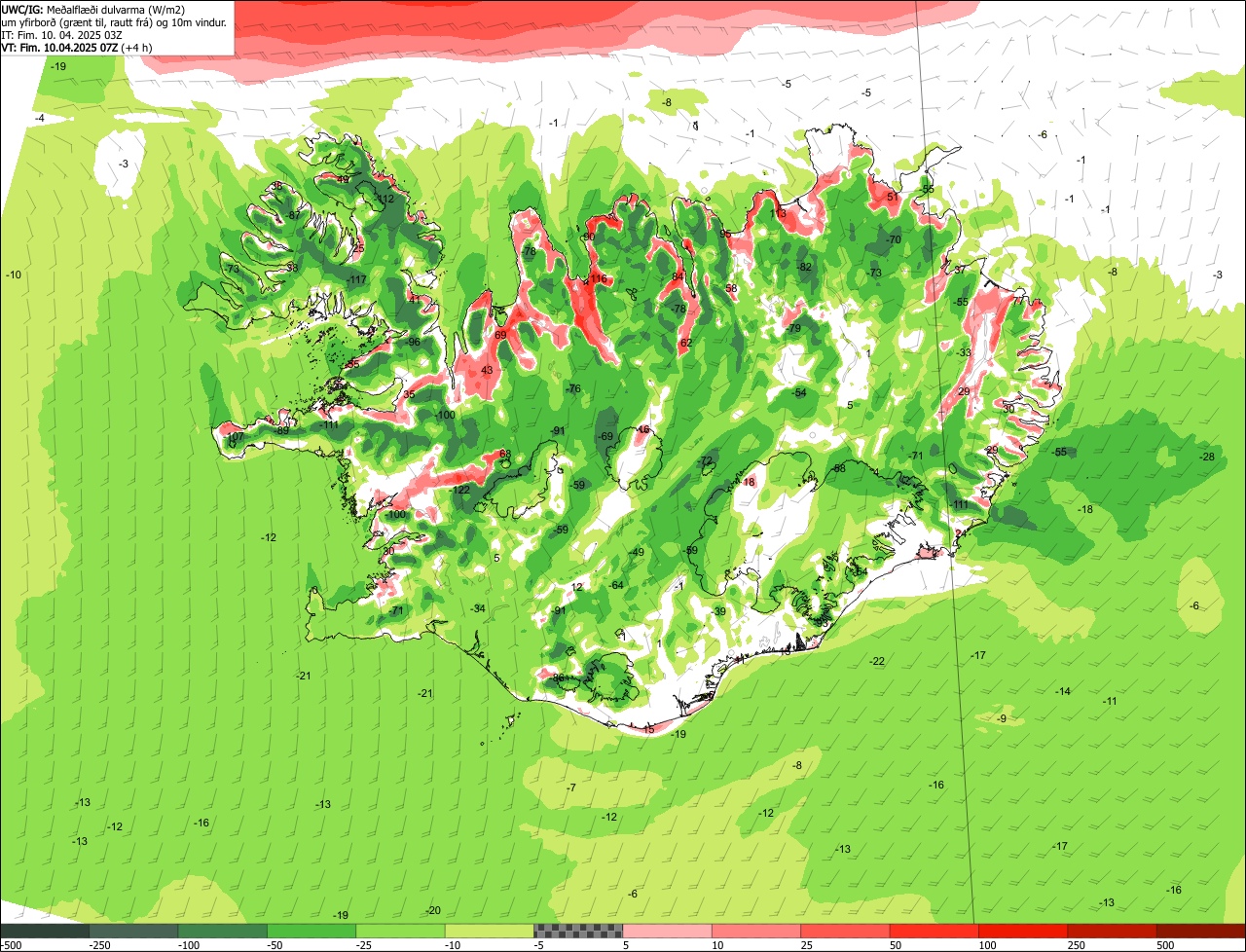Click the title text 'UWC/IG: Meðalflæði dulvarma (W/m2)'
1246x952 pixels.
tap(93, 10)
